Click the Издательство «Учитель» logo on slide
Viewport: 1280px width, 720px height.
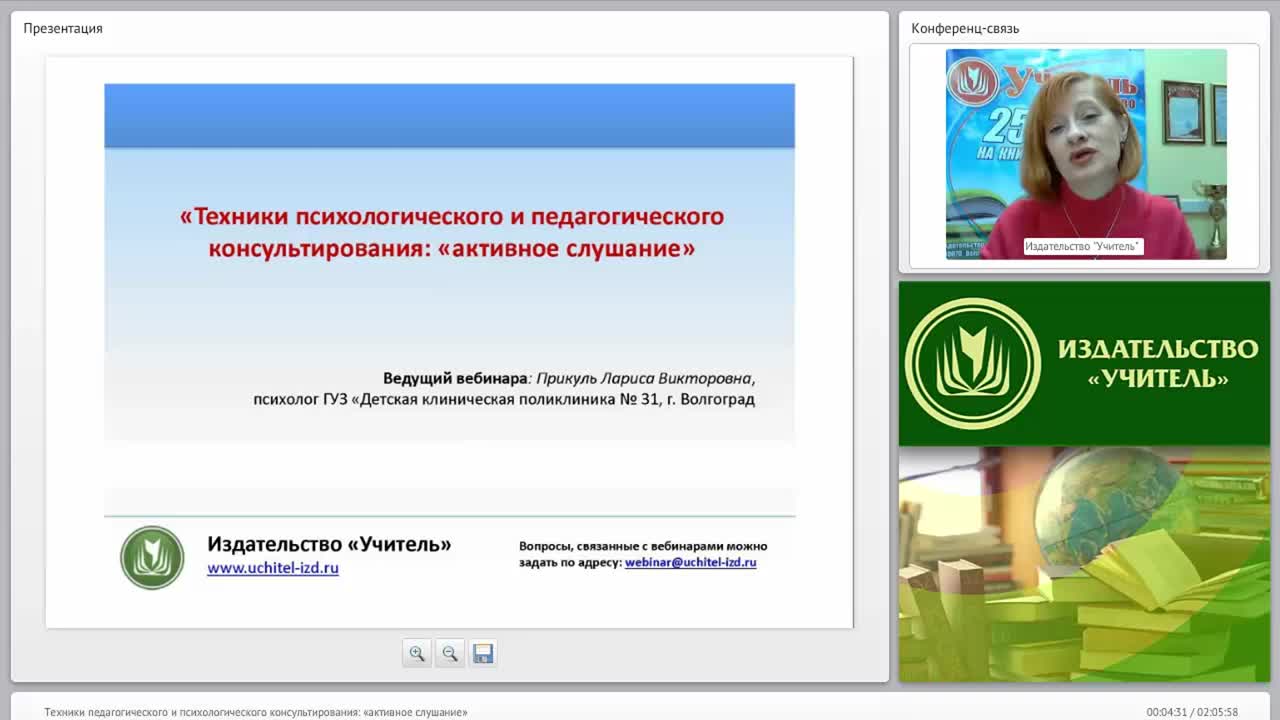[152, 557]
